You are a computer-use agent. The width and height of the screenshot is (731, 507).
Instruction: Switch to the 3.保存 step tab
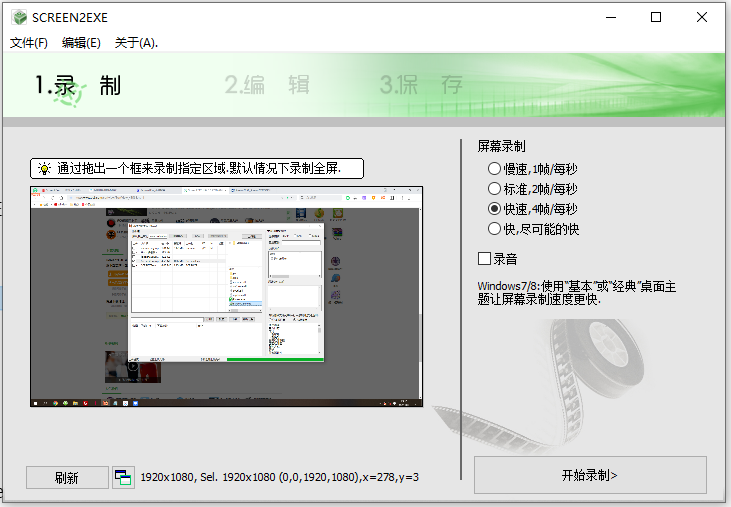(x=421, y=85)
